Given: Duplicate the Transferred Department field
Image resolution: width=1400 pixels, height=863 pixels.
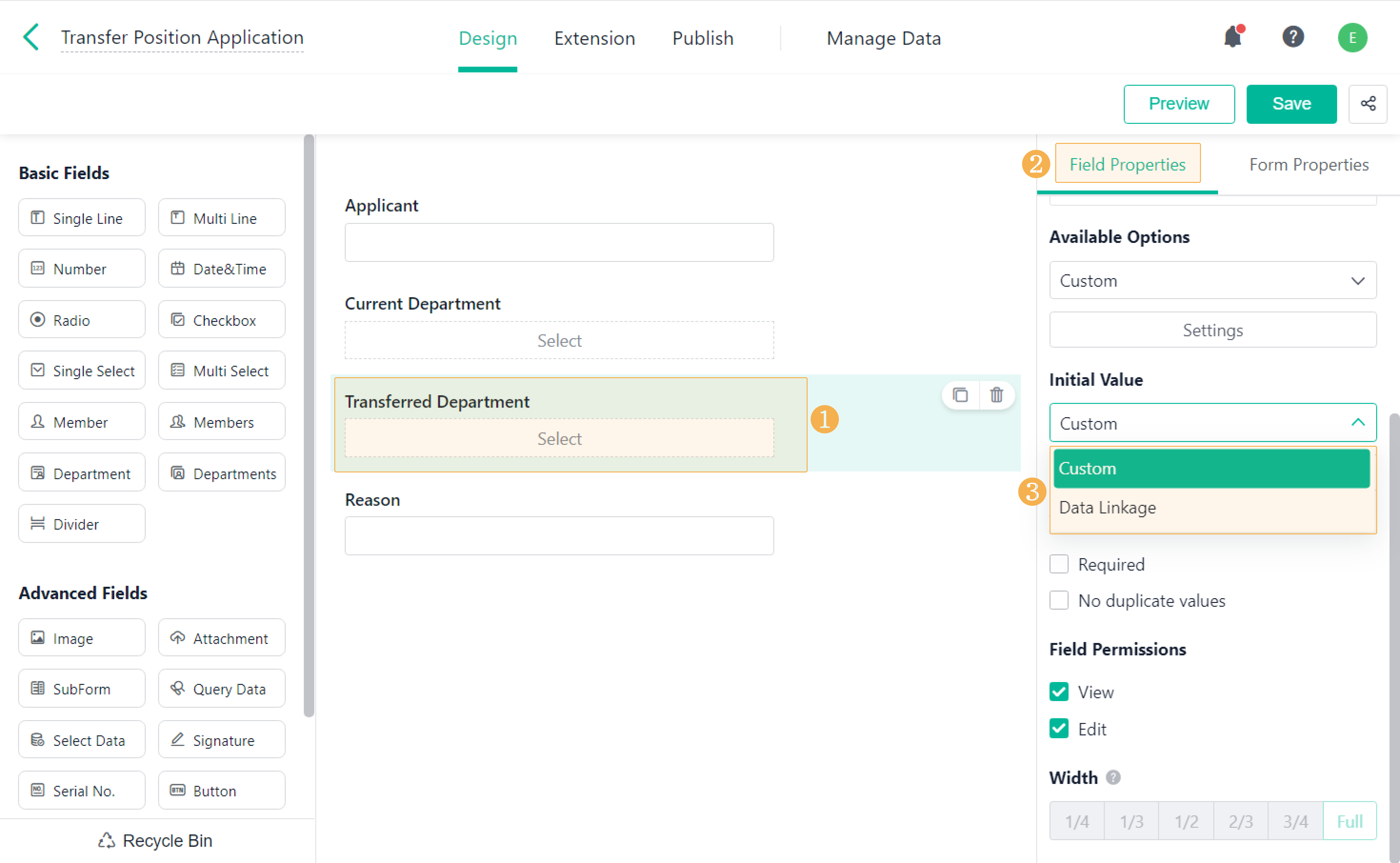Looking at the screenshot, I should [x=960, y=395].
